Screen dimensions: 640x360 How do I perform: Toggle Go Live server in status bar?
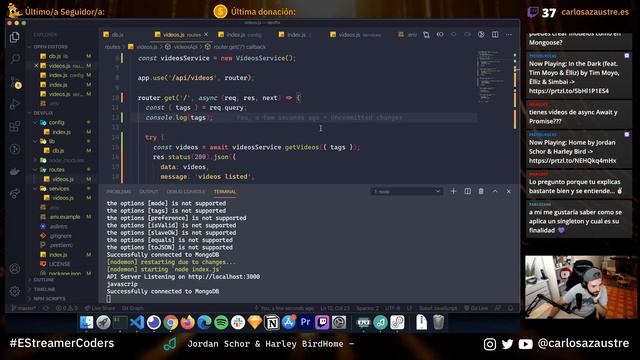pyautogui.click(x=476, y=308)
